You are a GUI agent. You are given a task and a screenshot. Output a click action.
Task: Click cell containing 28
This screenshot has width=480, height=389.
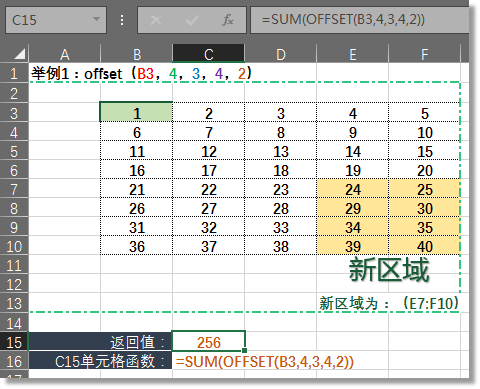[x=281, y=208]
